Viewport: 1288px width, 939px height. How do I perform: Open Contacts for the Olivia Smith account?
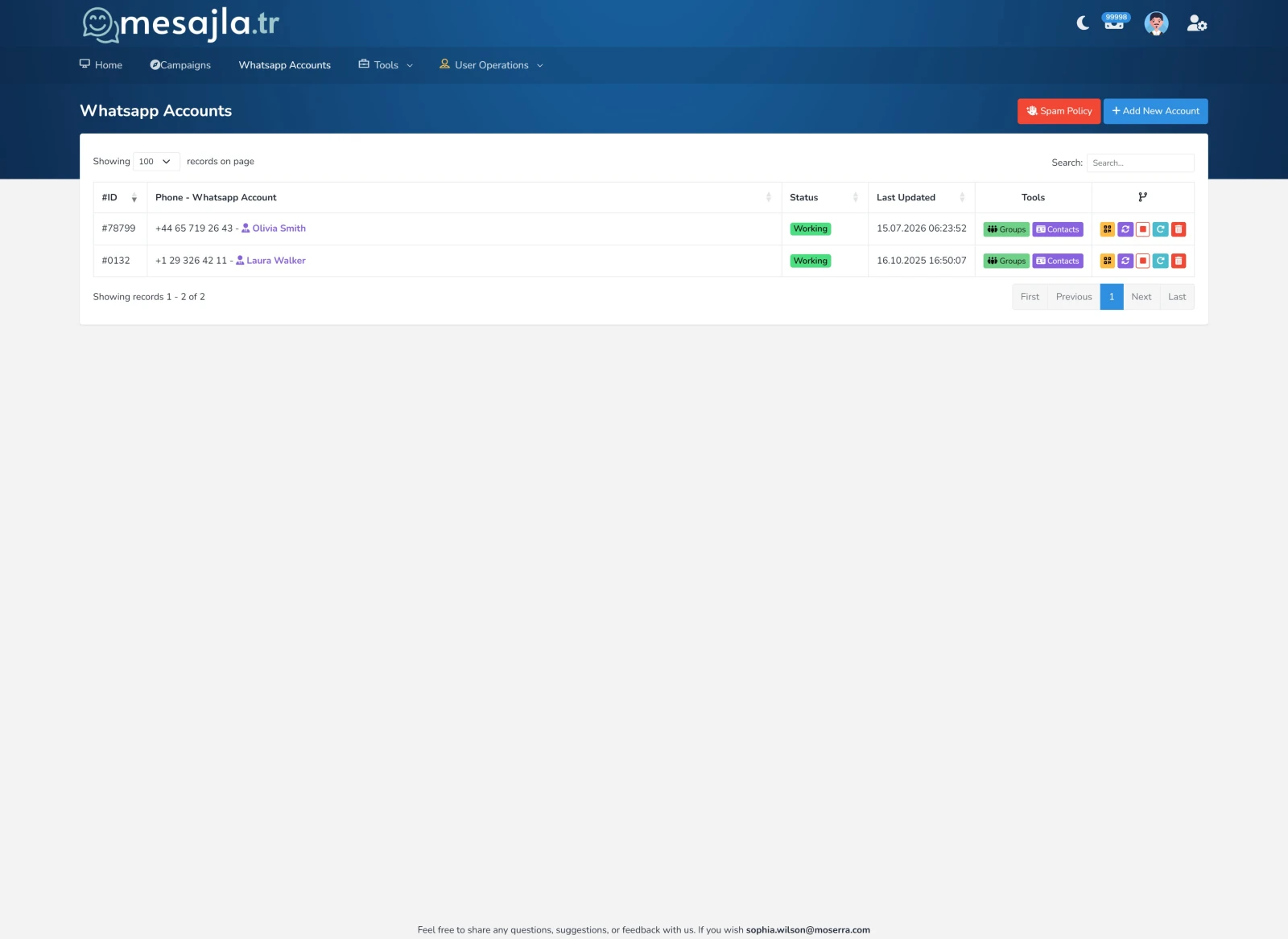point(1058,229)
